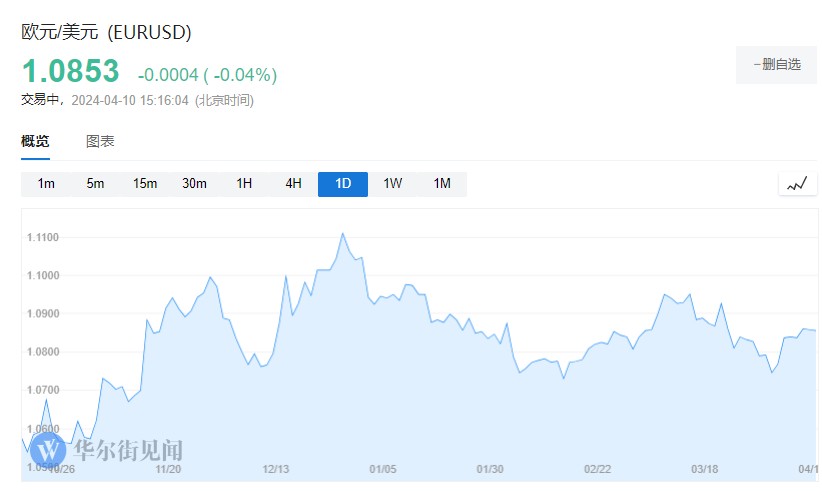Screen dimensions: 822x491
Task: Click the chart peak near 1.1100
Action: [342, 234]
